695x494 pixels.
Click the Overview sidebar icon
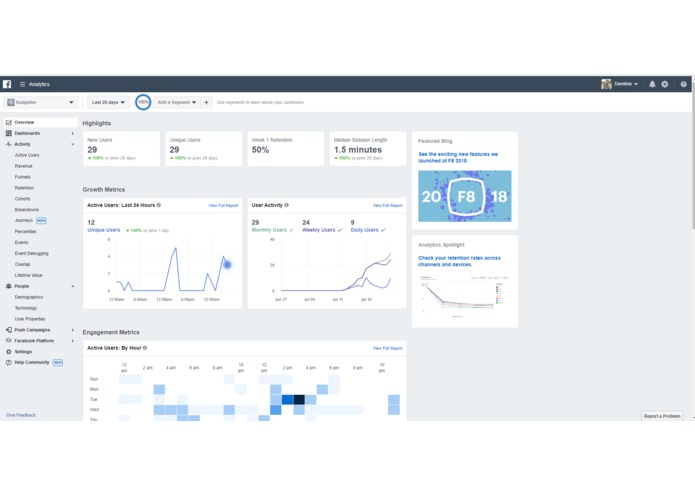(8, 122)
